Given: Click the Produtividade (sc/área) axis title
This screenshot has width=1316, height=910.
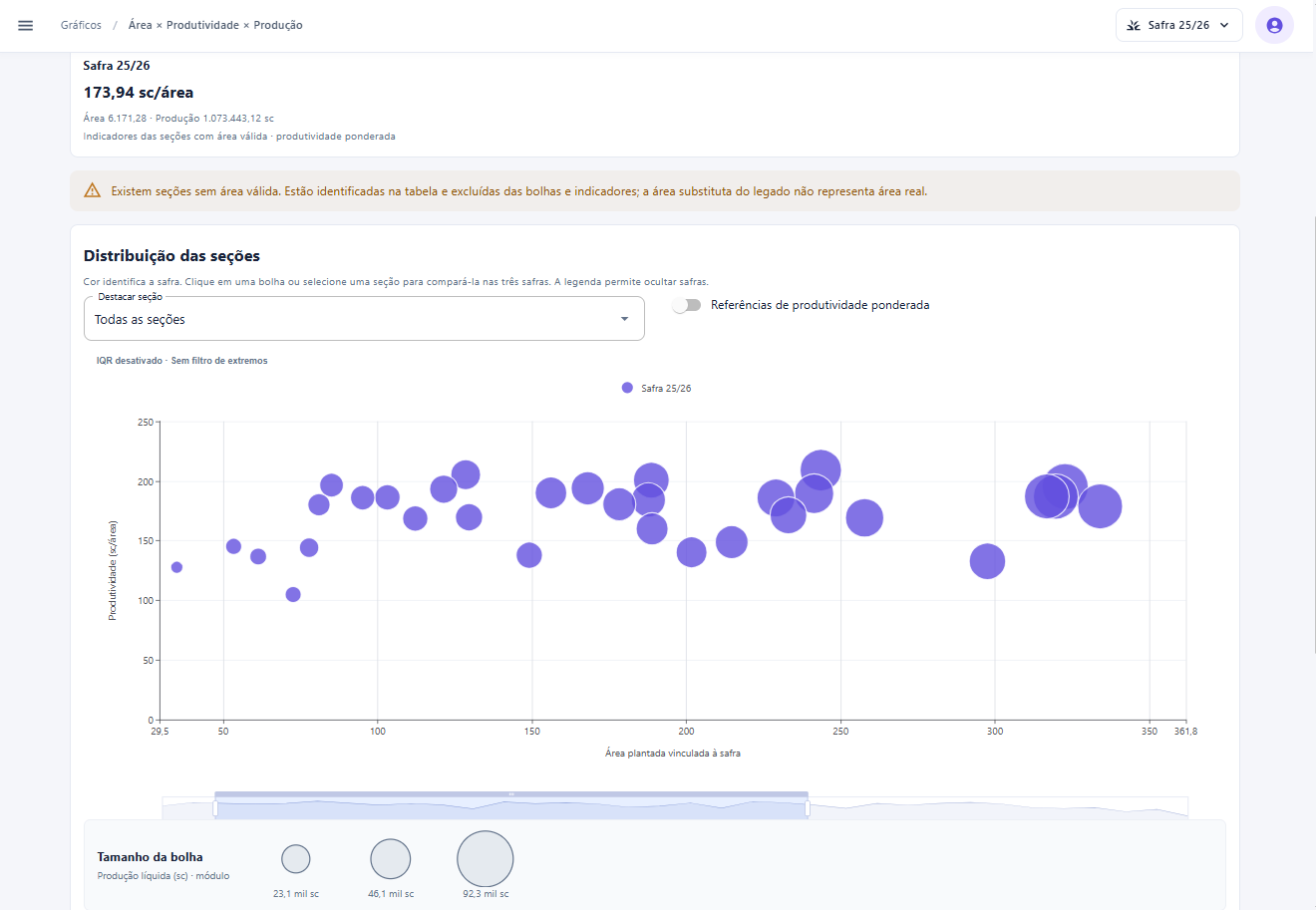Looking at the screenshot, I should (113, 571).
